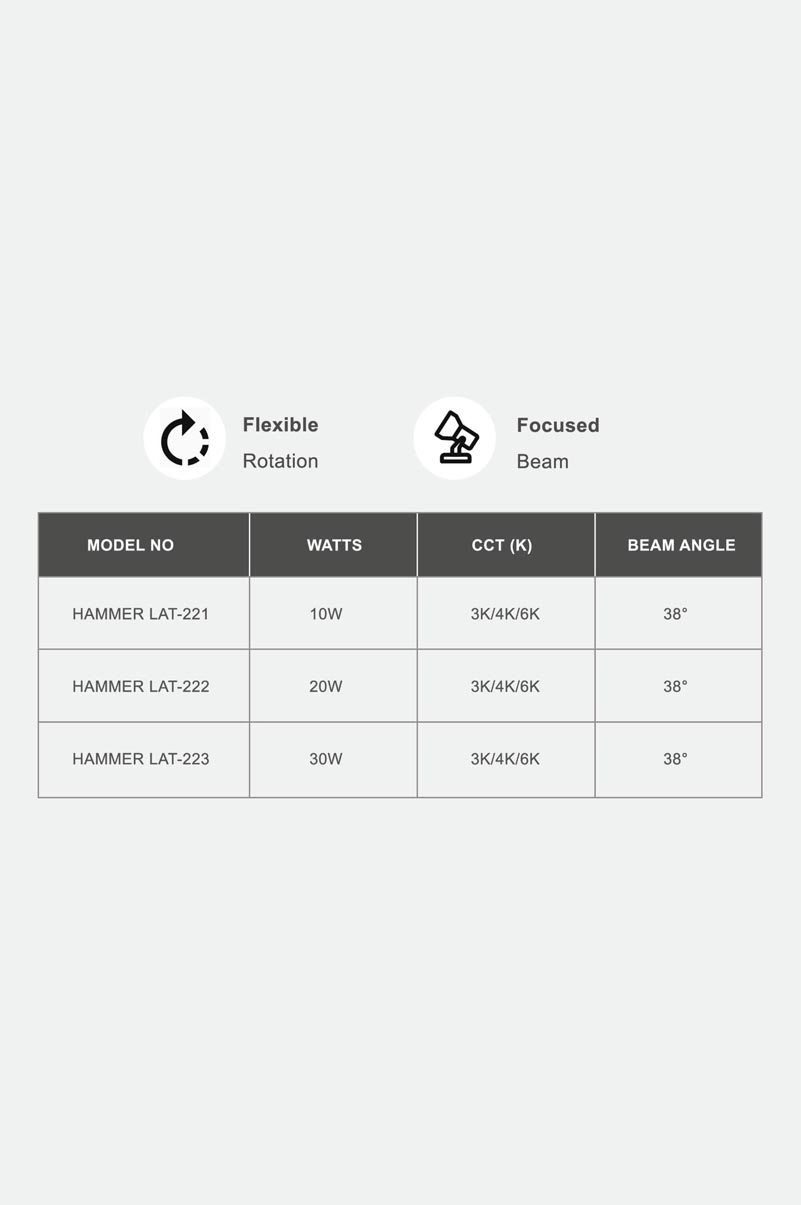801x1205 pixels.
Task: Select the MODEL NO column header
Action: pos(130,545)
